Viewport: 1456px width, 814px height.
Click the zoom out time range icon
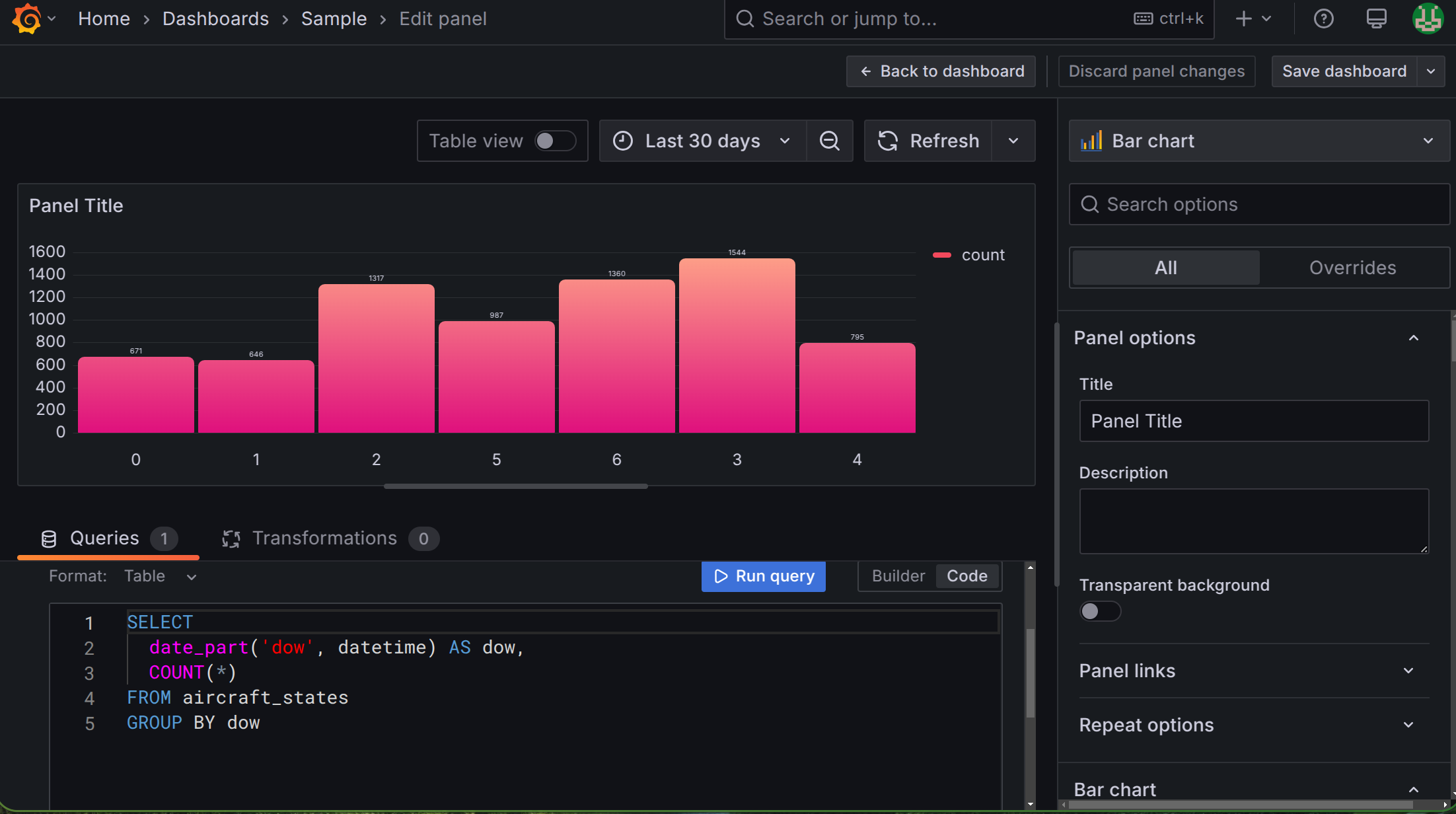(x=830, y=141)
